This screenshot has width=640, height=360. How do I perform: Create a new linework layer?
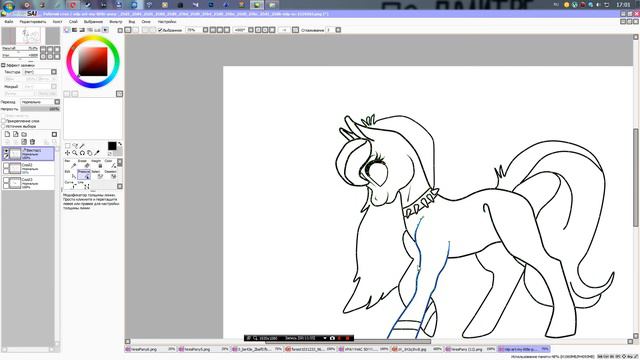click(x=16, y=134)
